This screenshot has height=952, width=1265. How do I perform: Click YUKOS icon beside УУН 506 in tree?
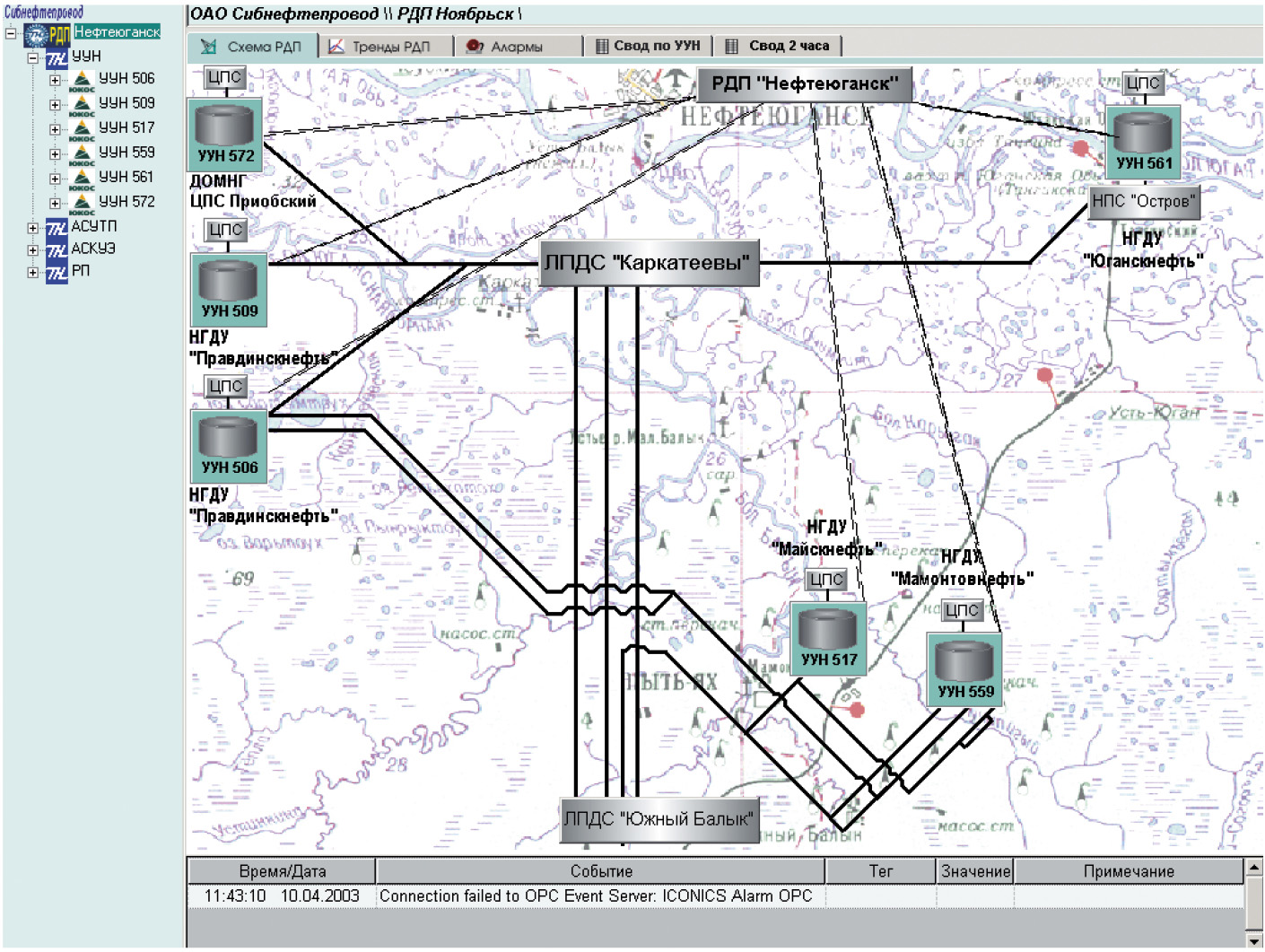(82, 81)
